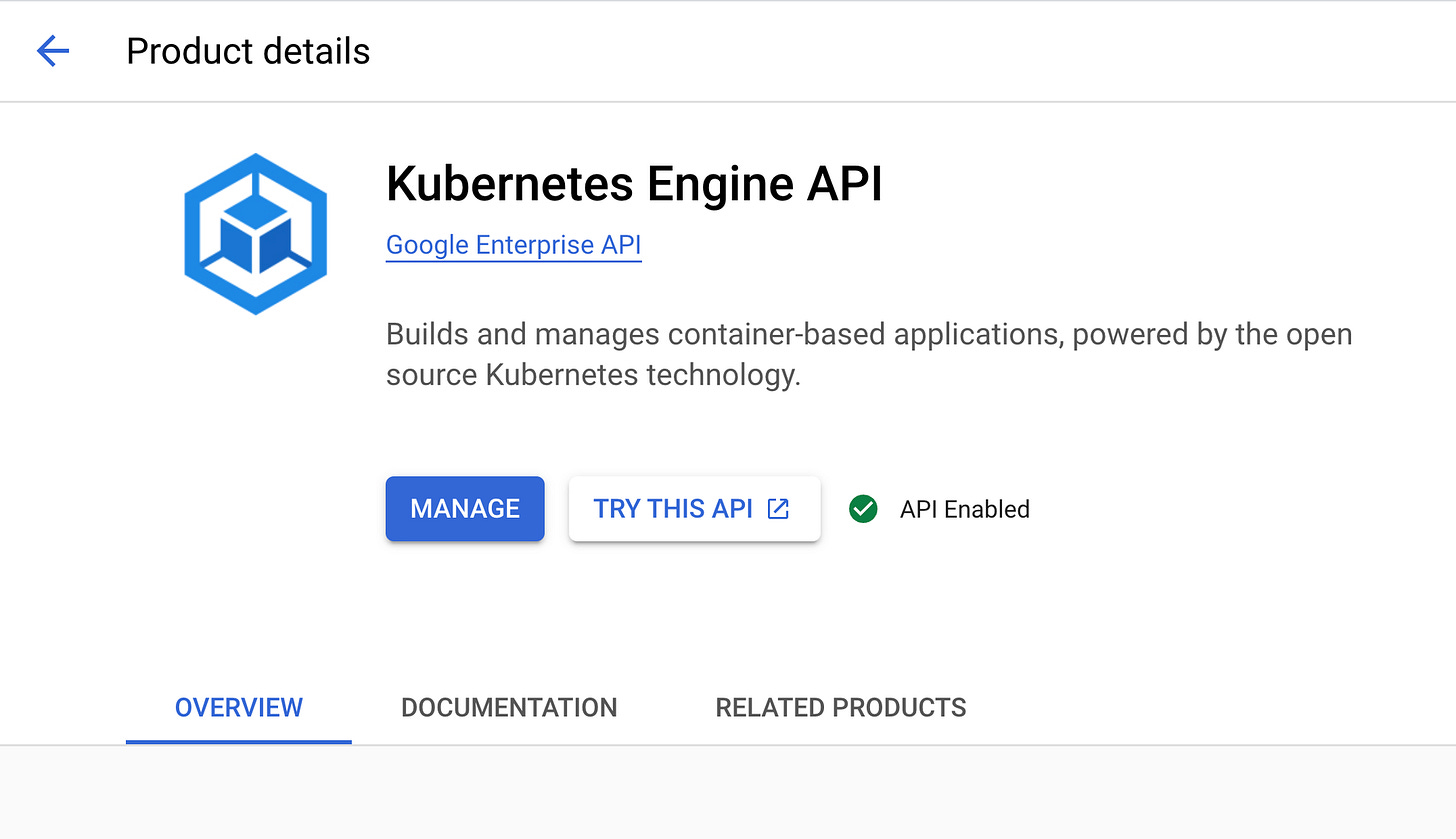Click the Product details page title
The image size is (1456, 839).
click(x=248, y=51)
